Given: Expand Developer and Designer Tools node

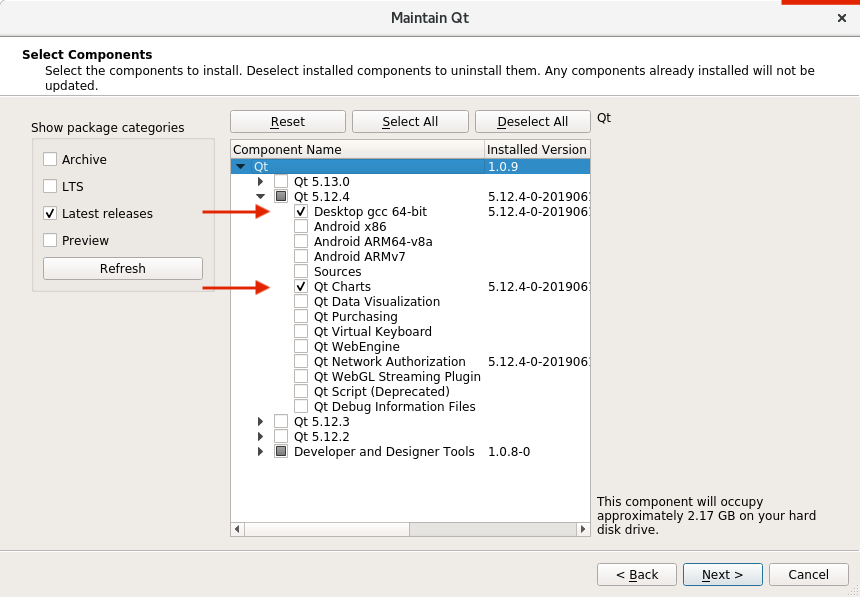Looking at the screenshot, I should [261, 451].
